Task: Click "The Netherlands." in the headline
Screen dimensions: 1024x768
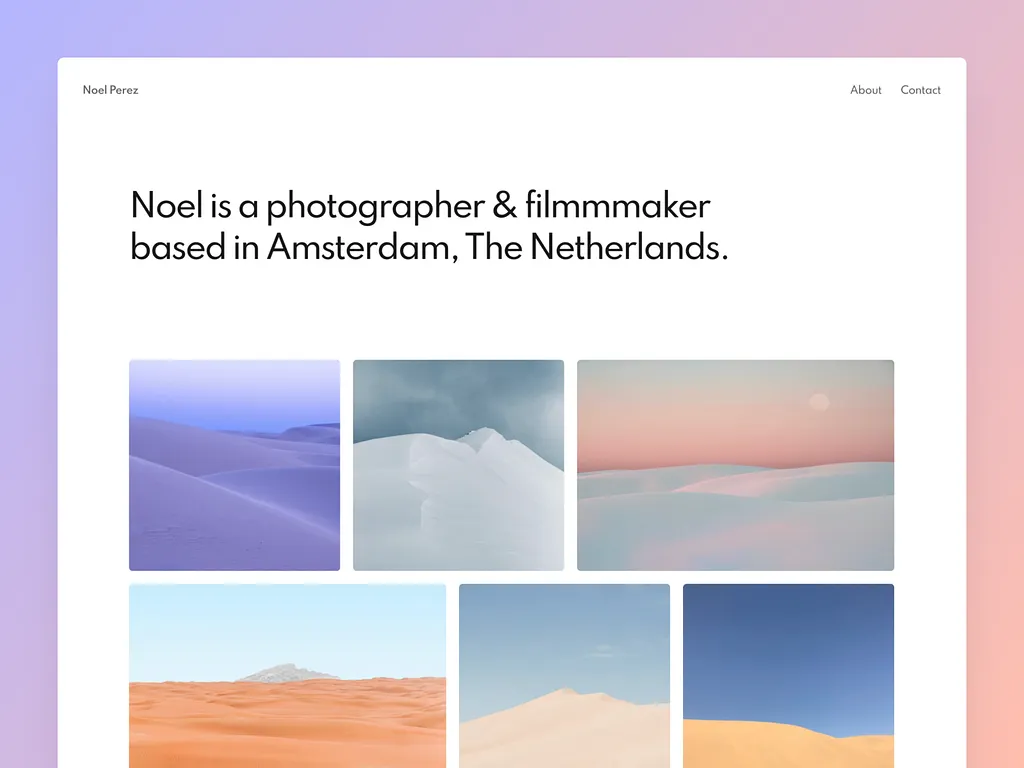Action: 596,247
